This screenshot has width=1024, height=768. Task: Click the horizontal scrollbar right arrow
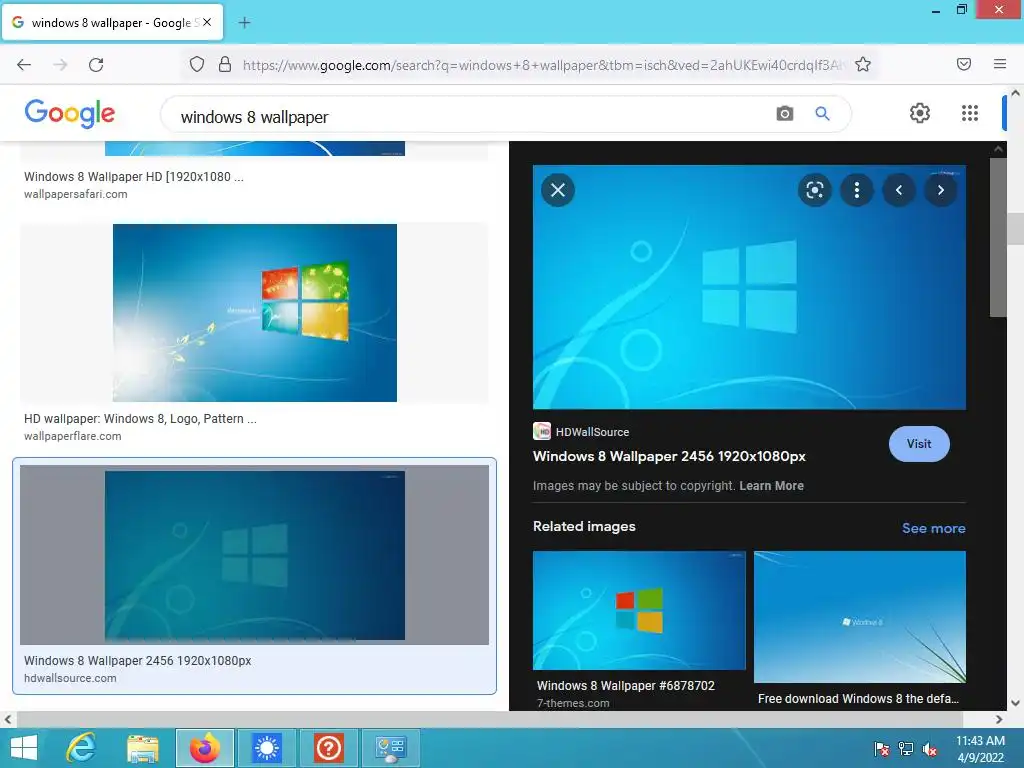(x=999, y=720)
